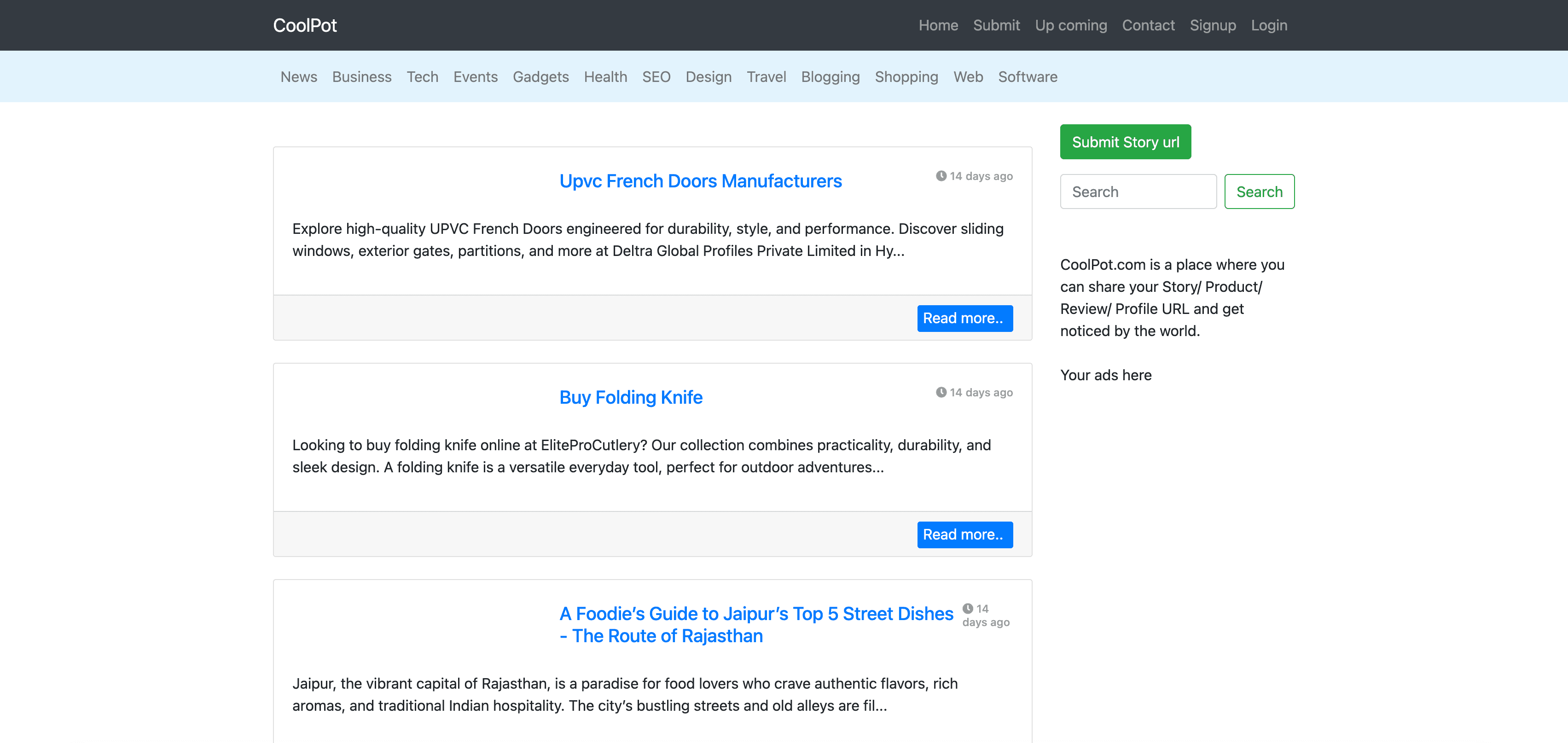Click the Submit Story url button
The width and height of the screenshot is (1568, 743).
(x=1126, y=142)
